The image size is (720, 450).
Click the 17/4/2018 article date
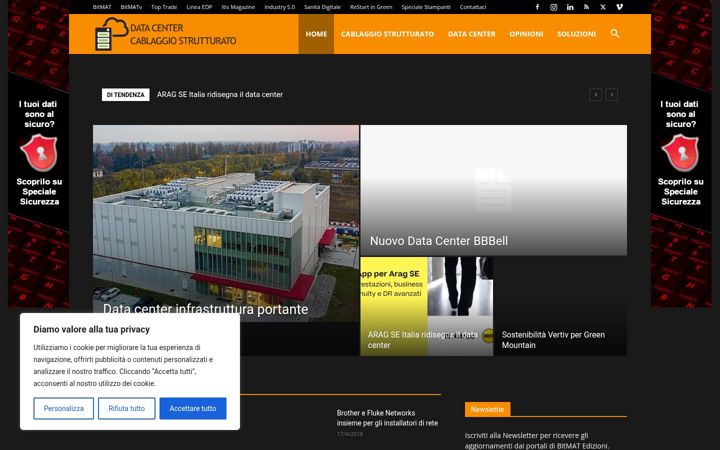(350, 434)
